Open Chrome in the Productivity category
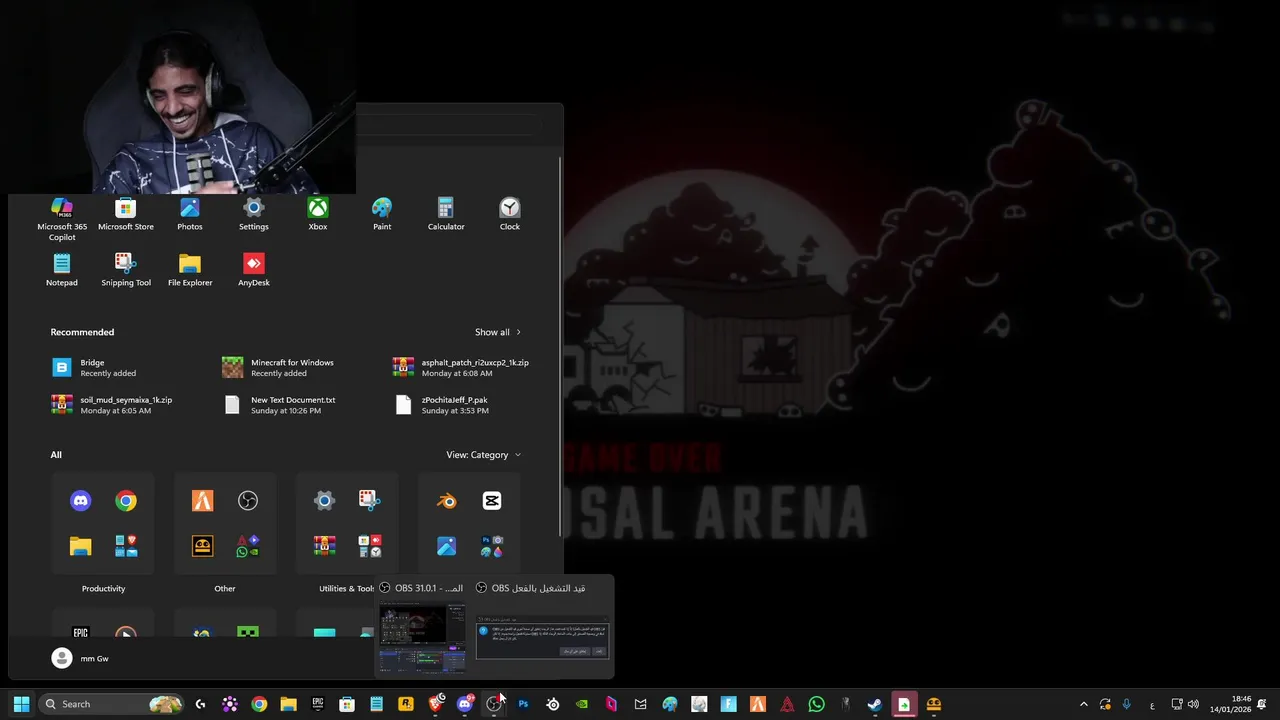Image resolution: width=1280 pixels, height=720 pixels. (x=126, y=501)
